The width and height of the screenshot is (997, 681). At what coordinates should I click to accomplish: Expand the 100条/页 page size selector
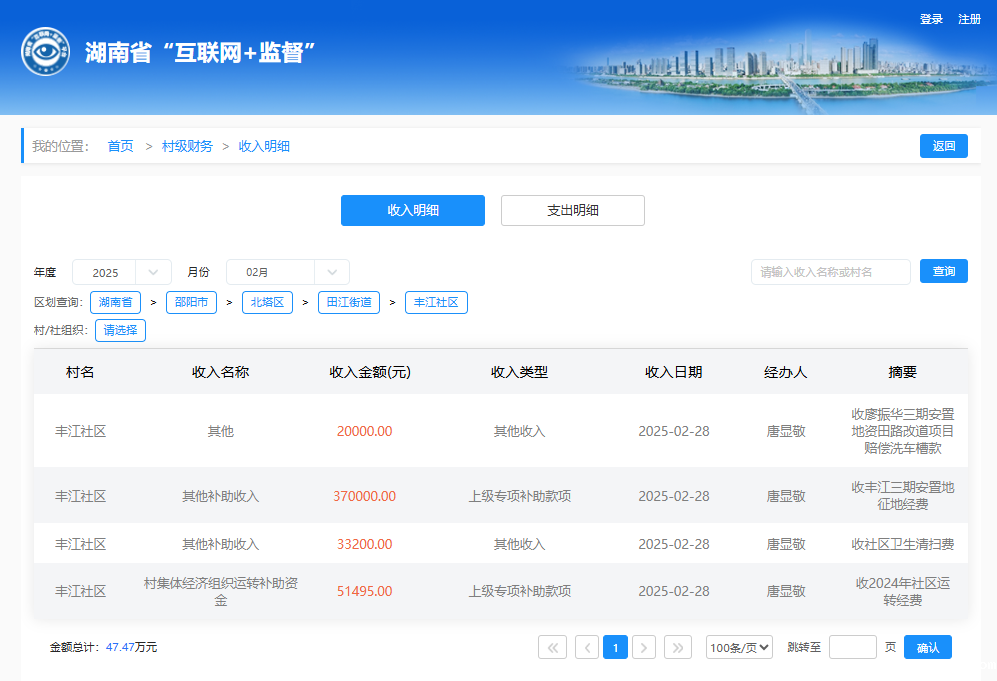click(739, 647)
